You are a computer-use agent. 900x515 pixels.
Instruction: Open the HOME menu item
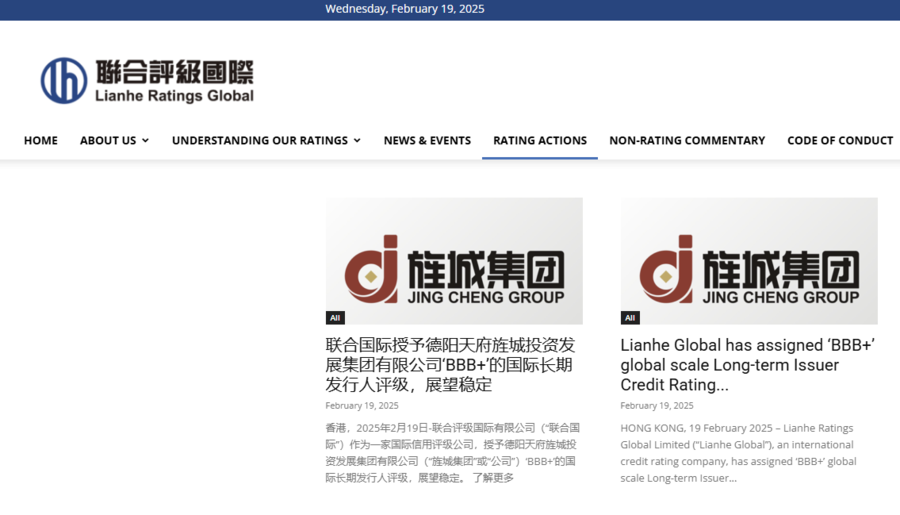(x=41, y=141)
